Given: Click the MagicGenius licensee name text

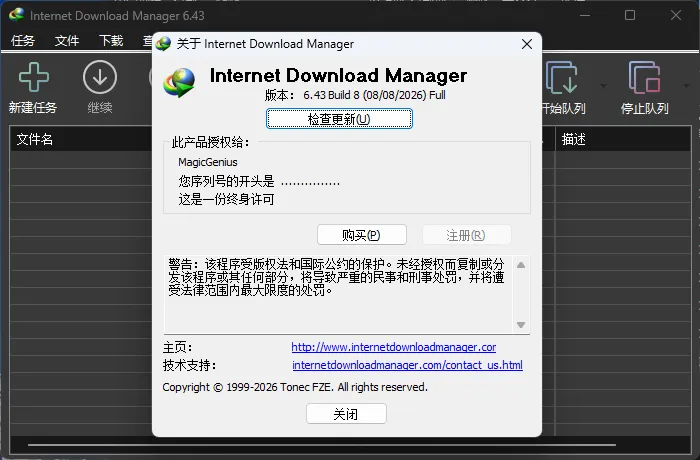Looking at the screenshot, I should pos(208,162).
